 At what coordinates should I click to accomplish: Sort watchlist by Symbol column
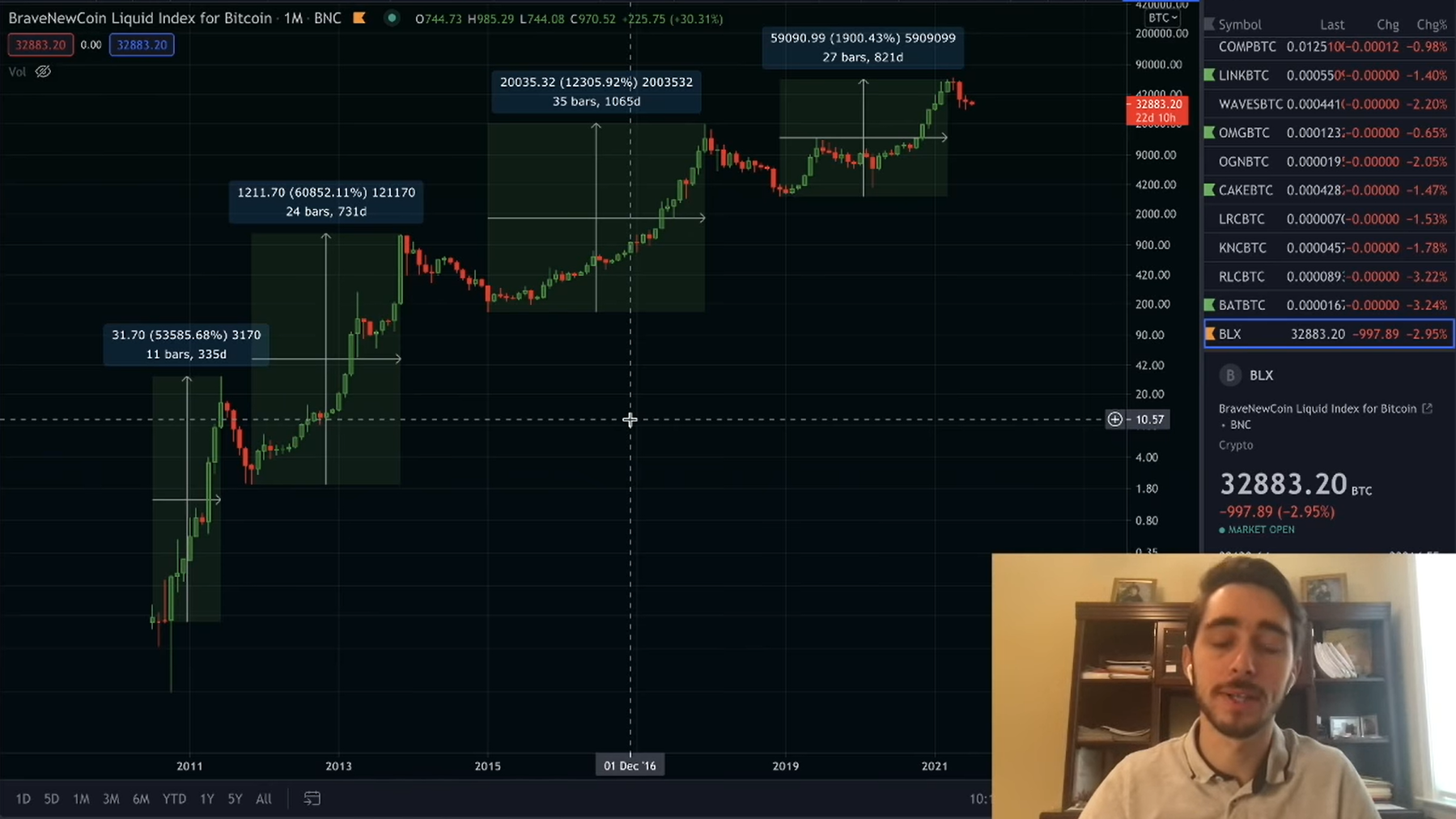(1240, 24)
